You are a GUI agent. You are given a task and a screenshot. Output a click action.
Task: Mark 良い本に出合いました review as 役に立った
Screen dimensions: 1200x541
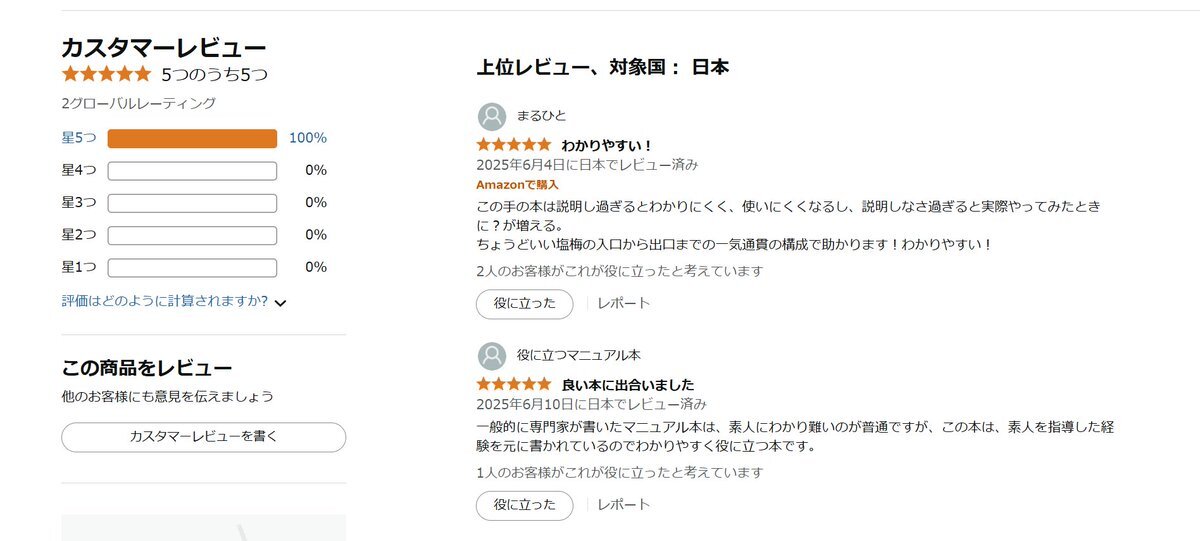(x=525, y=506)
